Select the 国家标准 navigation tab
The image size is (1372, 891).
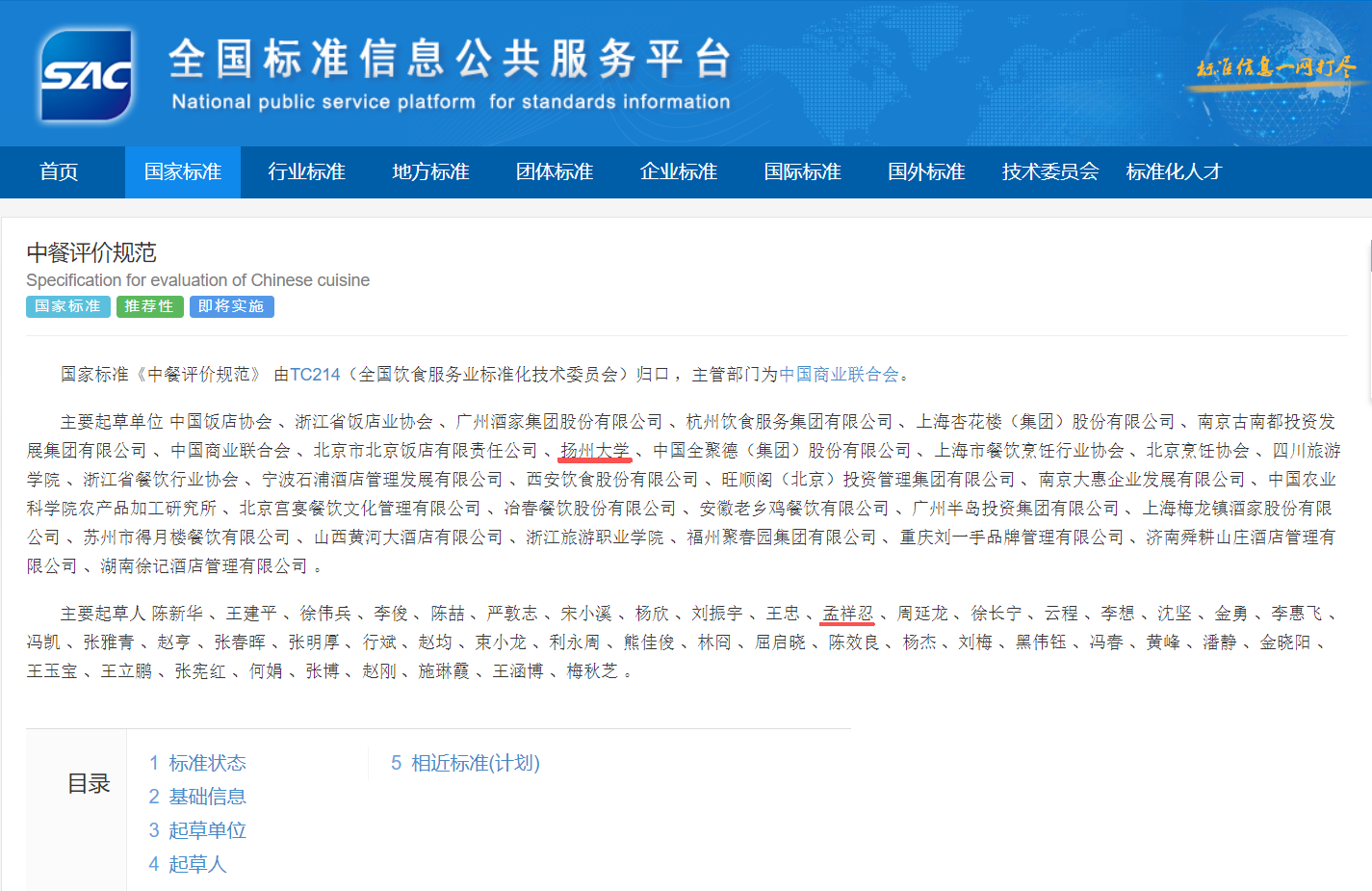(183, 172)
